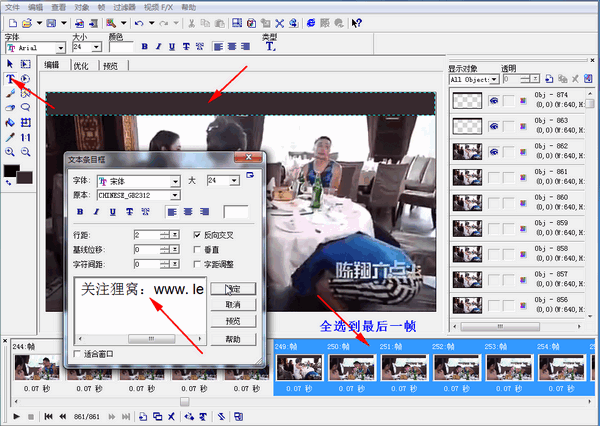Viewport: 600px width, 426px height.
Task: Expand the Open icon dropdown arrow
Action: 39,23
